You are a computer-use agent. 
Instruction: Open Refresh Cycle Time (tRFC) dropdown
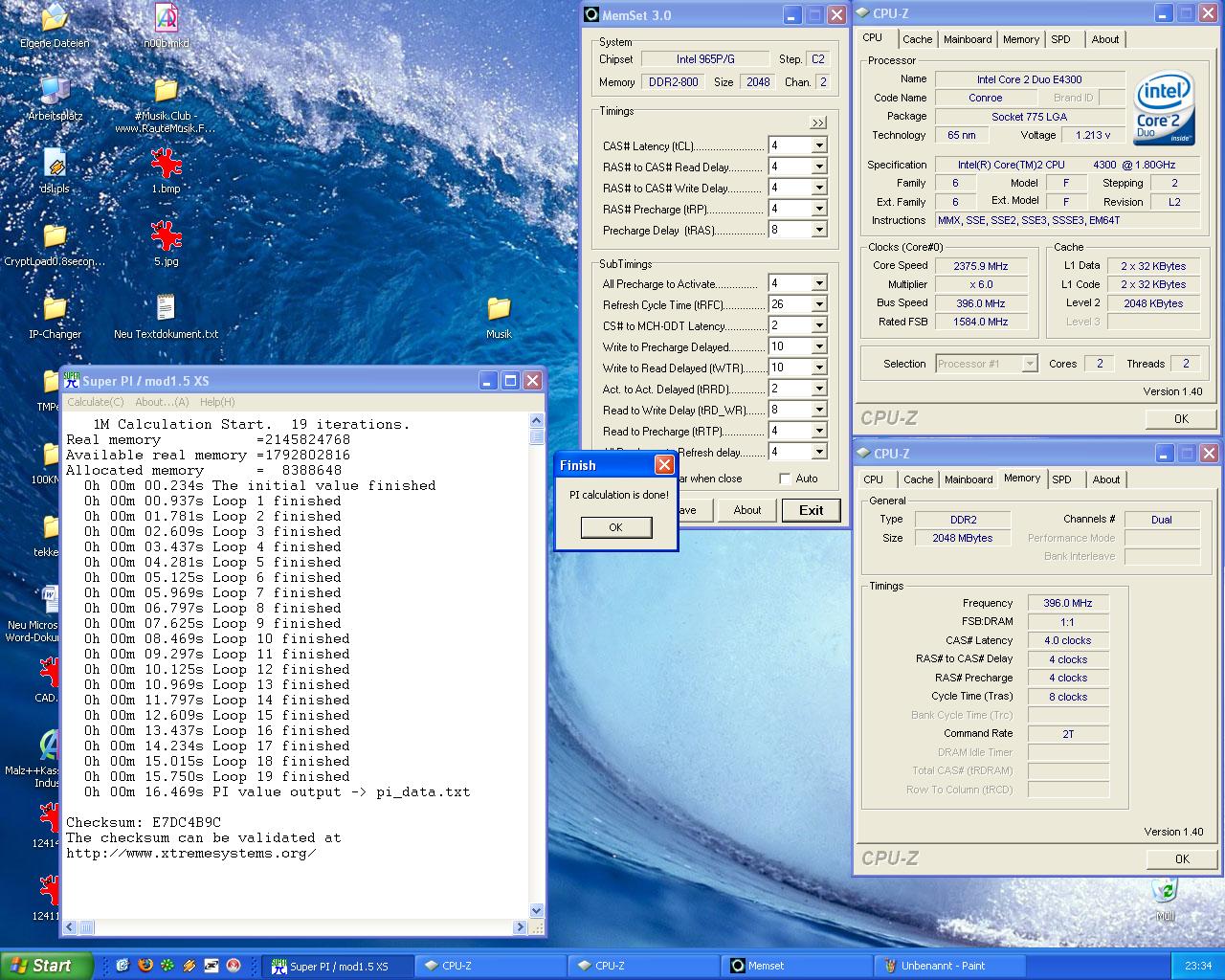819,304
